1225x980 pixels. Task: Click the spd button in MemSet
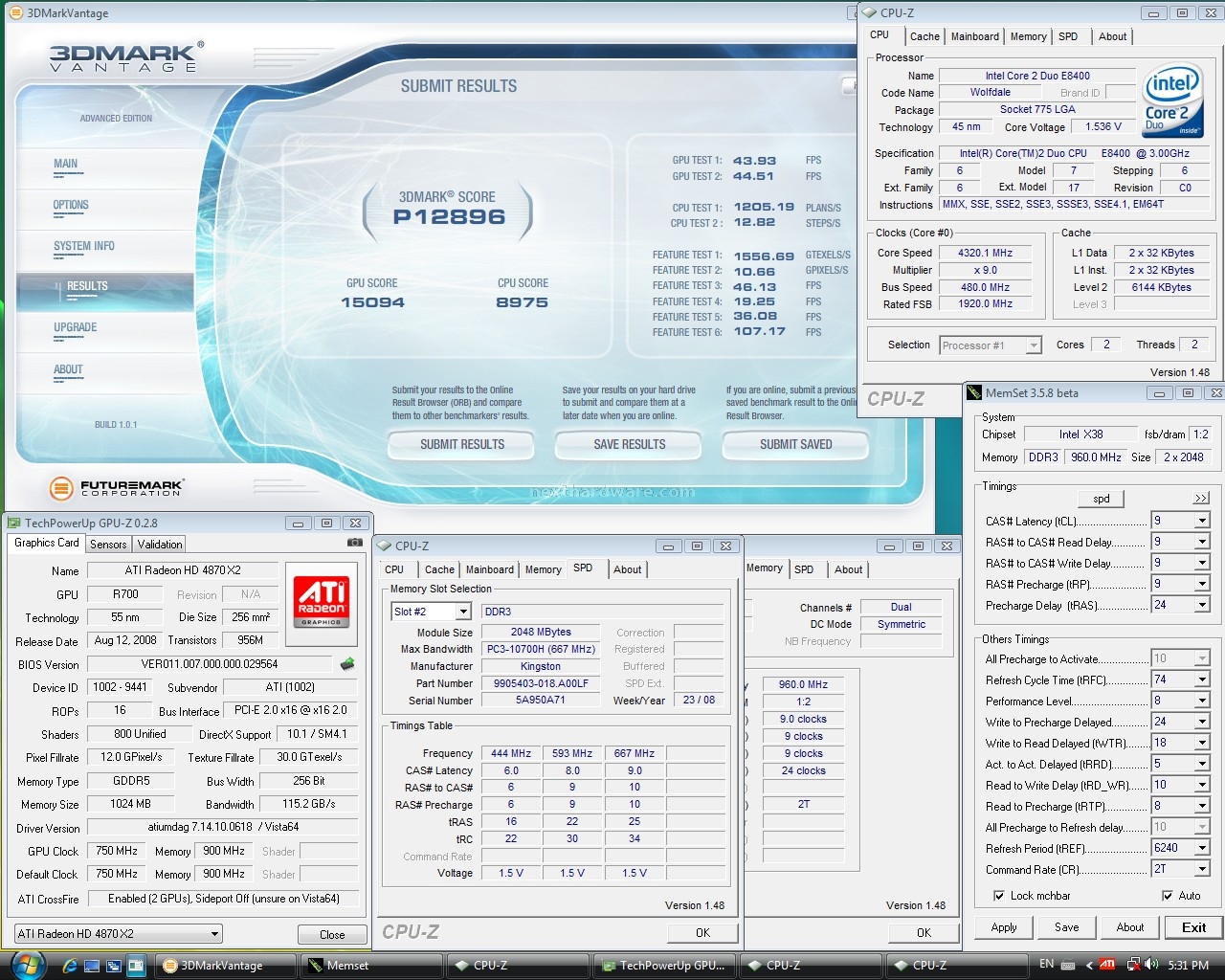click(1102, 499)
